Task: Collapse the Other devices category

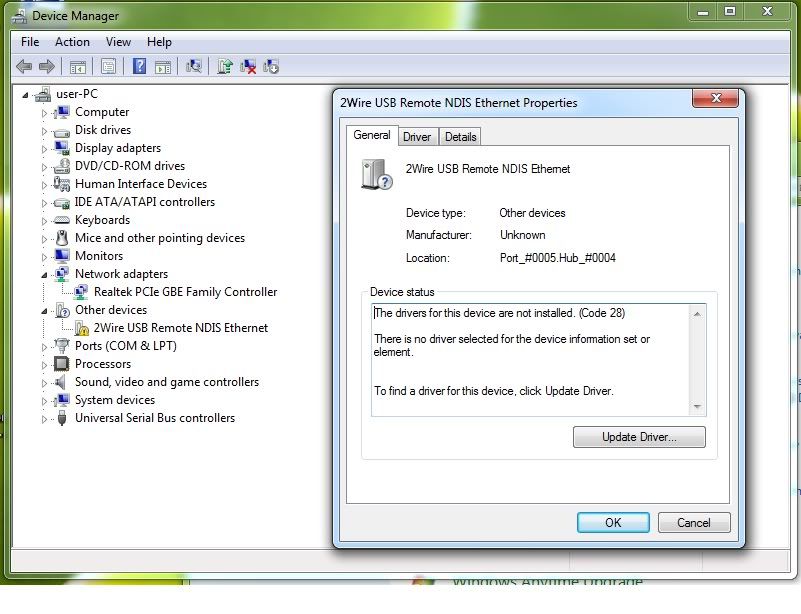Action: pos(44,311)
